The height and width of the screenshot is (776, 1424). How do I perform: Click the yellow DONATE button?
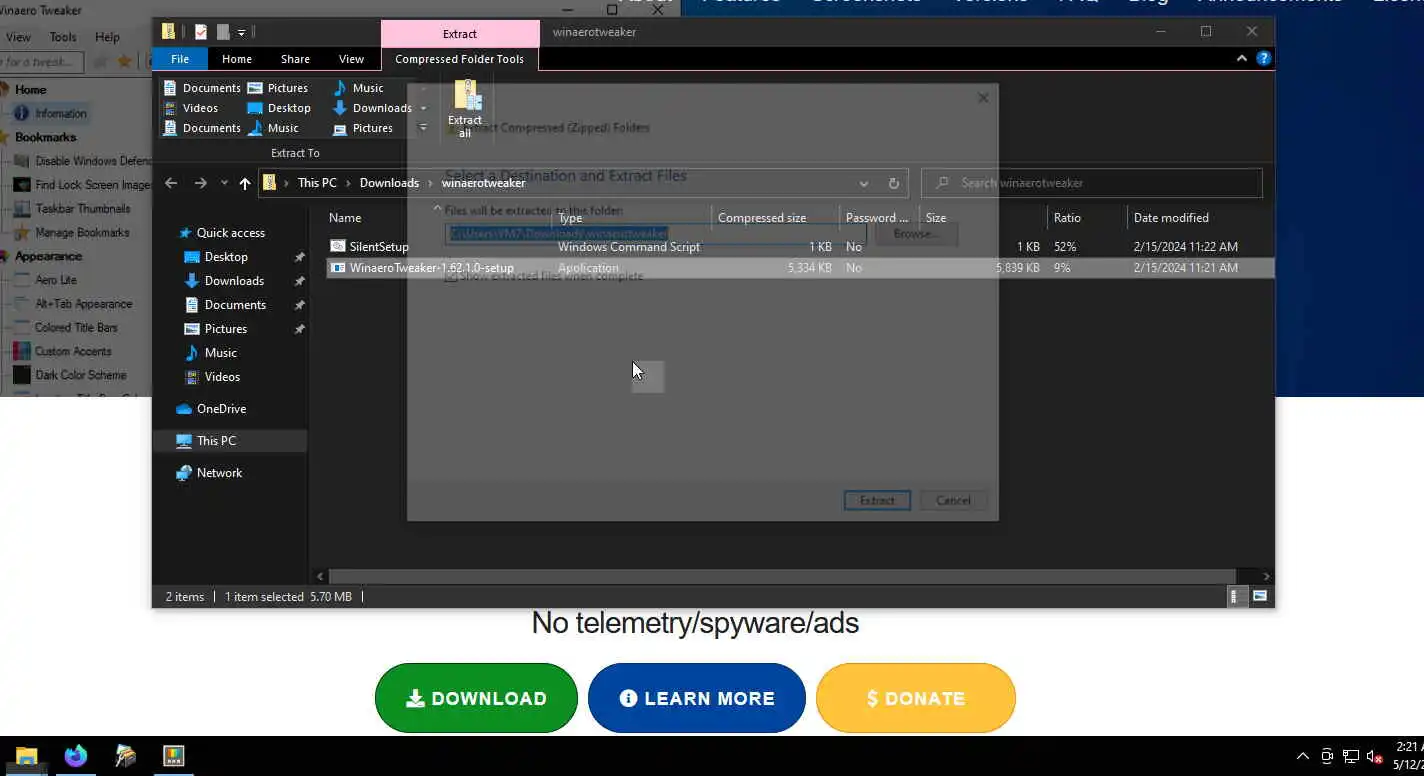(x=916, y=698)
